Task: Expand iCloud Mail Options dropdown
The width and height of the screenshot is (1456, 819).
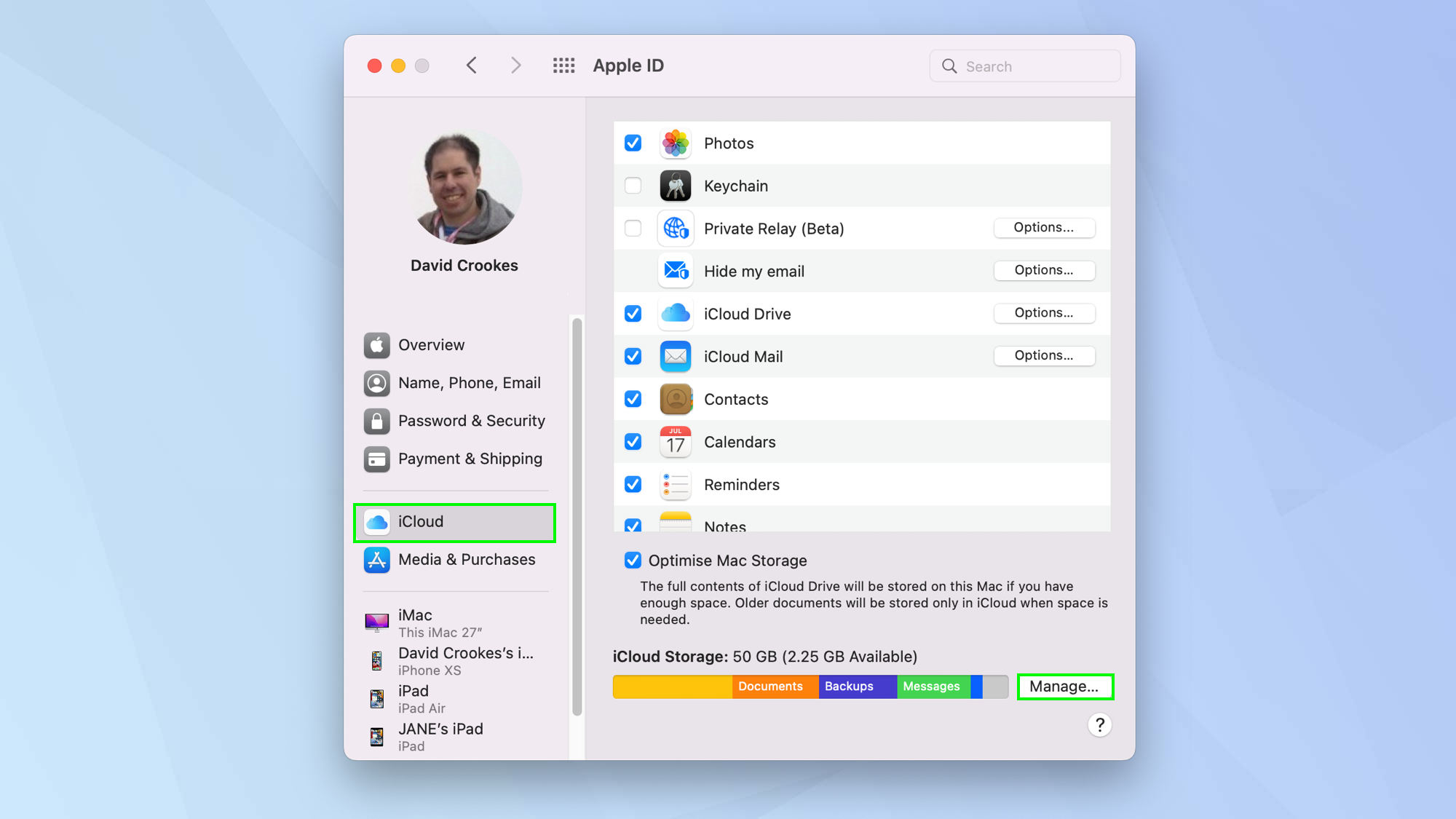Action: coord(1043,355)
